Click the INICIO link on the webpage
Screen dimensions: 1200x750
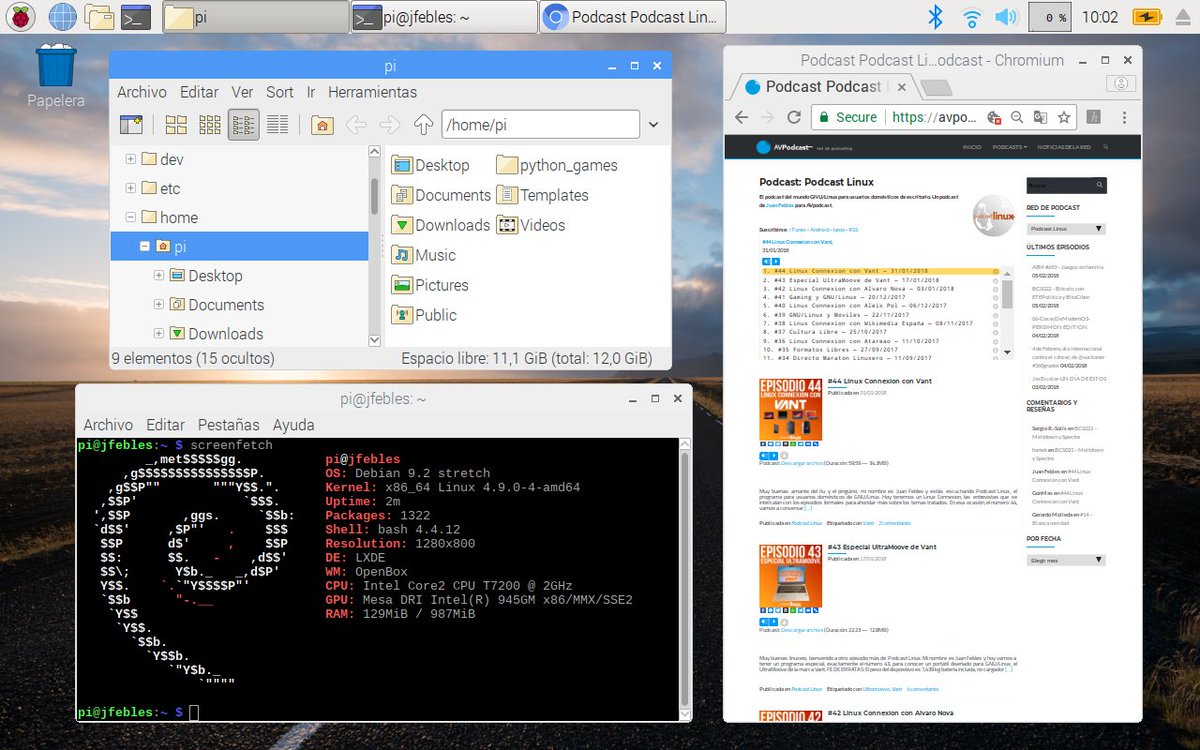[x=972, y=147]
